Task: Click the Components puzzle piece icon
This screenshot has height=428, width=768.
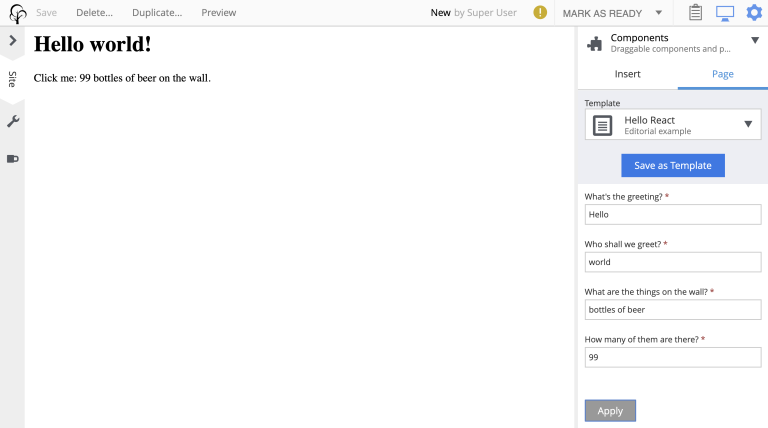Action: pyautogui.click(x=595, y=43)
